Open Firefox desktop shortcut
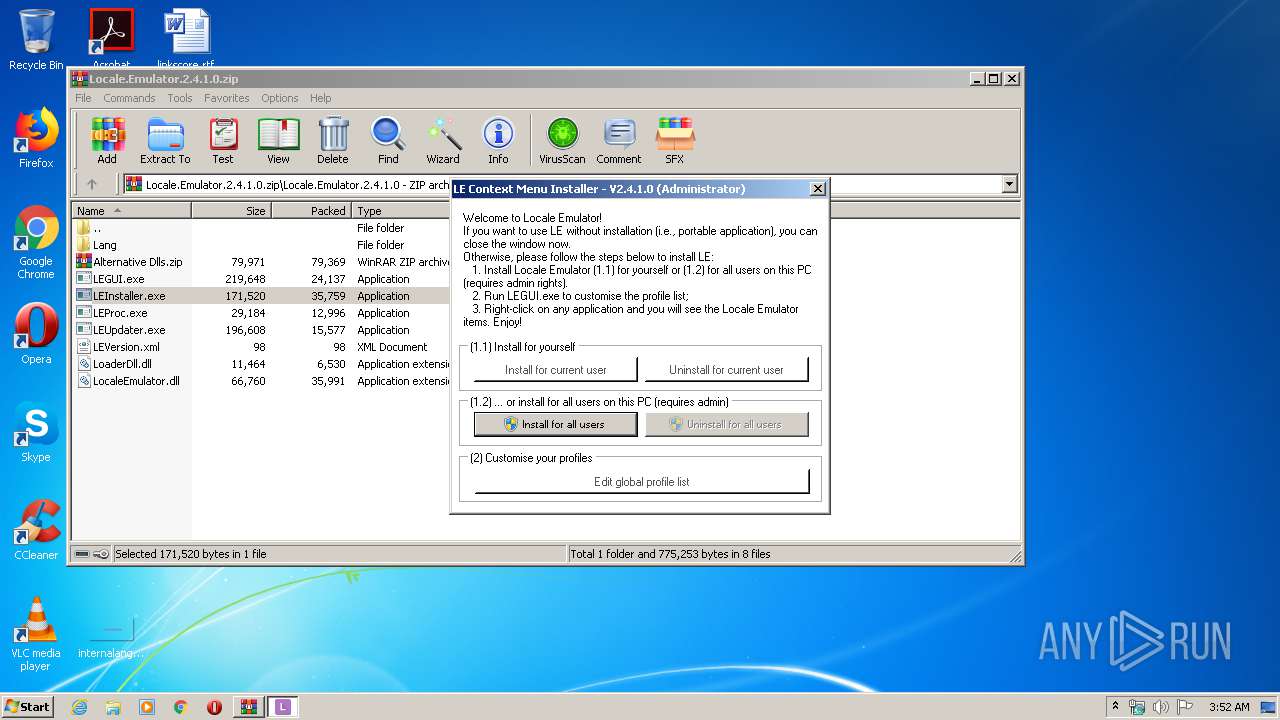Viewport: 1280px width, 720px height. tap(36, 138)
